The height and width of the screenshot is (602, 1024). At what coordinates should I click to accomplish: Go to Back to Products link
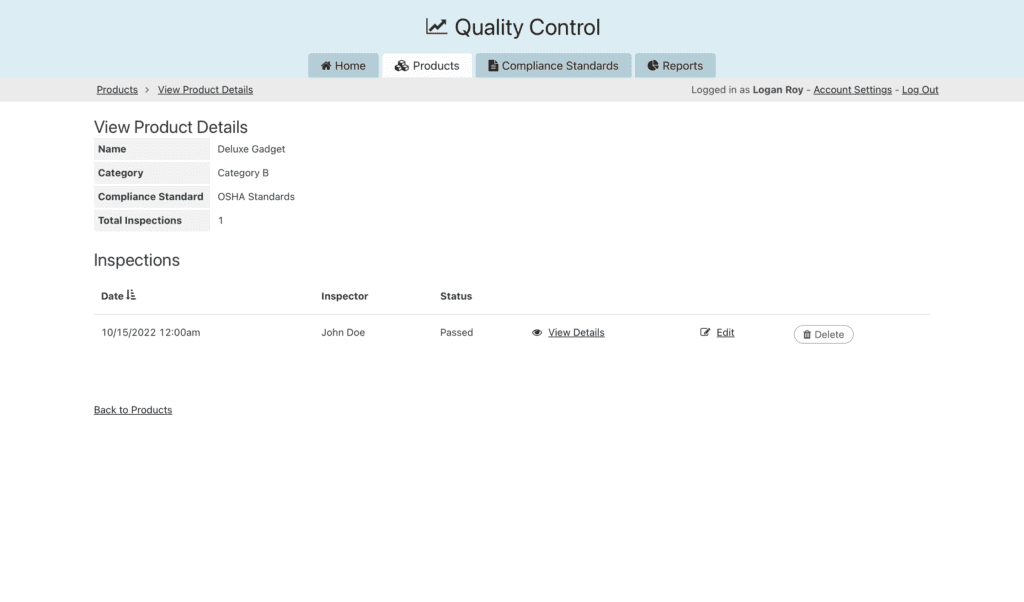click(133, 410)
